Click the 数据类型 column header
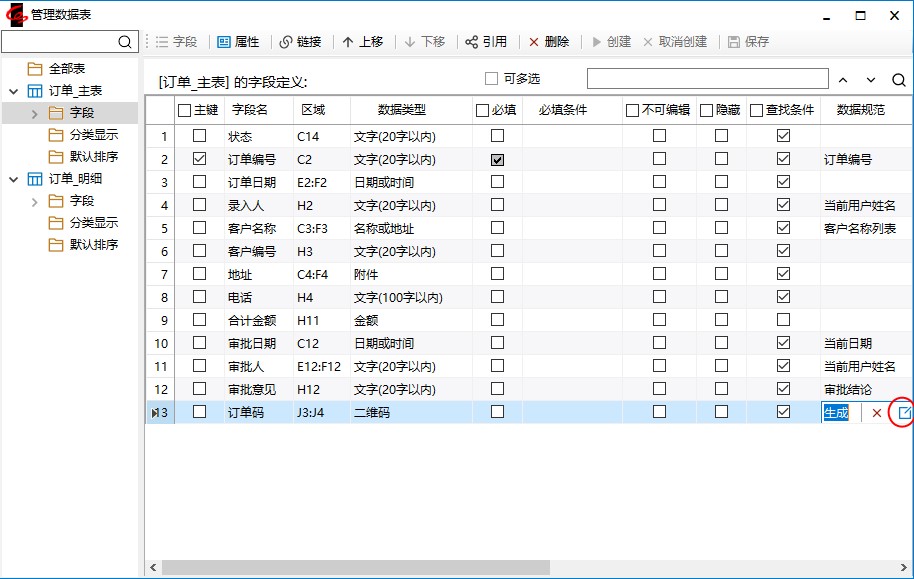 click(x=401, y=110)
